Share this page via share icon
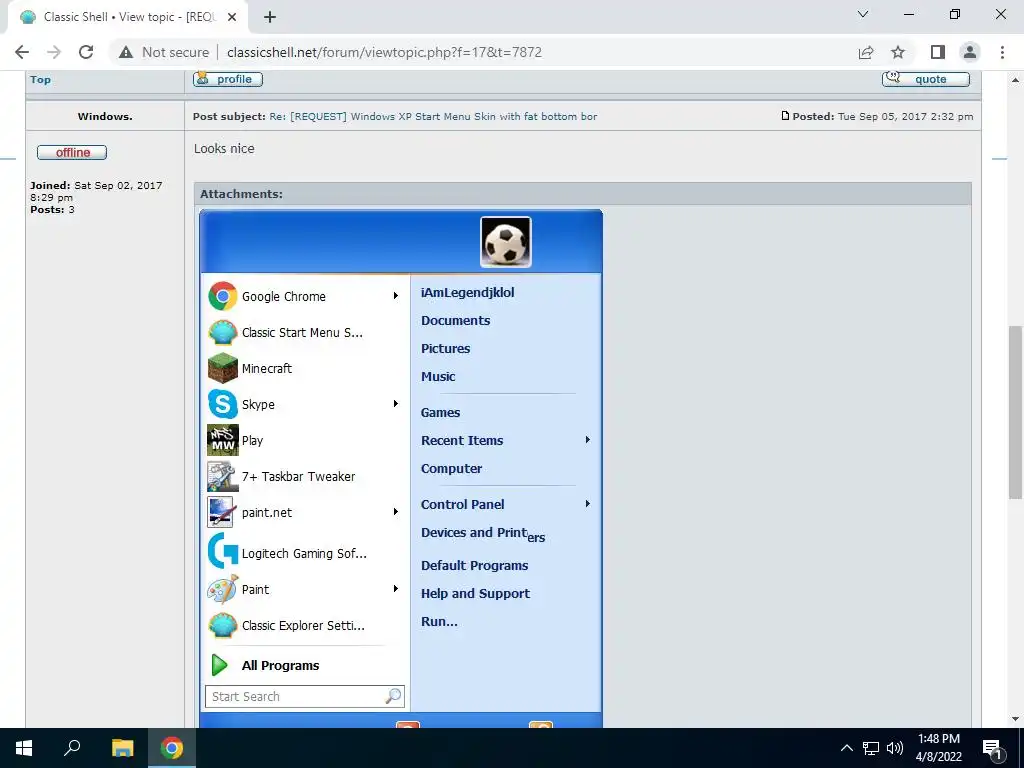Viewport: 1024px width, 768px height. pyautogui.click(x=866, y=52)
